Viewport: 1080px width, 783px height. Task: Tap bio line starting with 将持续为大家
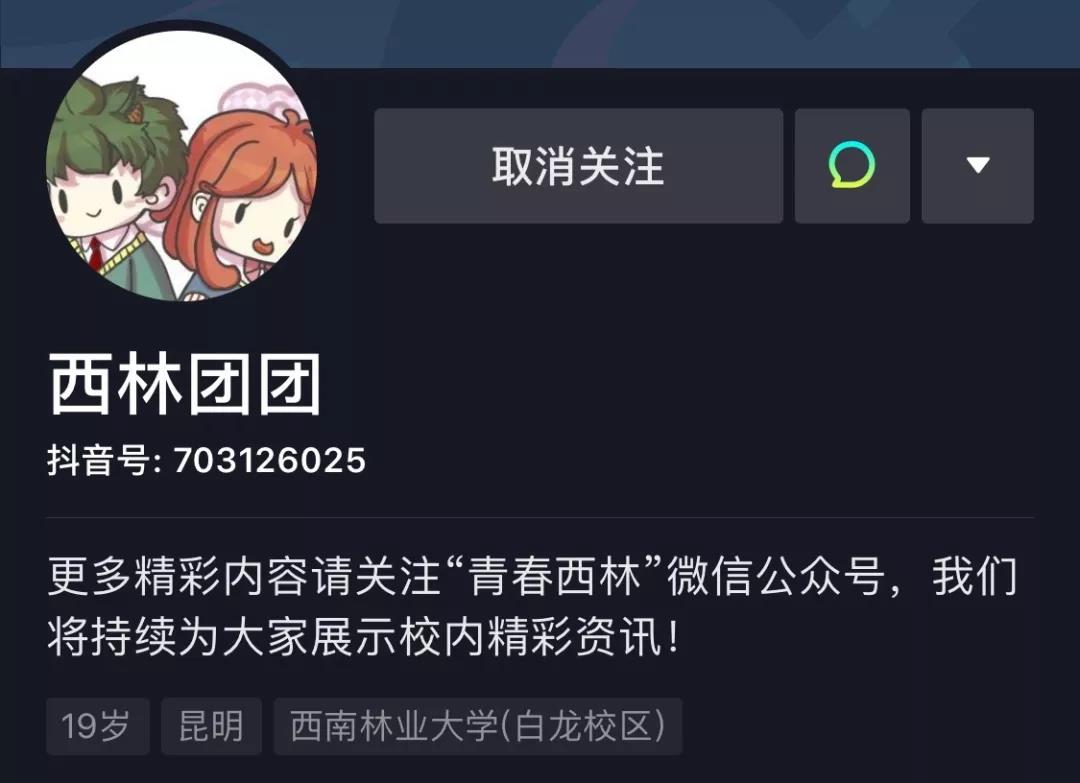[x=364, y=636]
